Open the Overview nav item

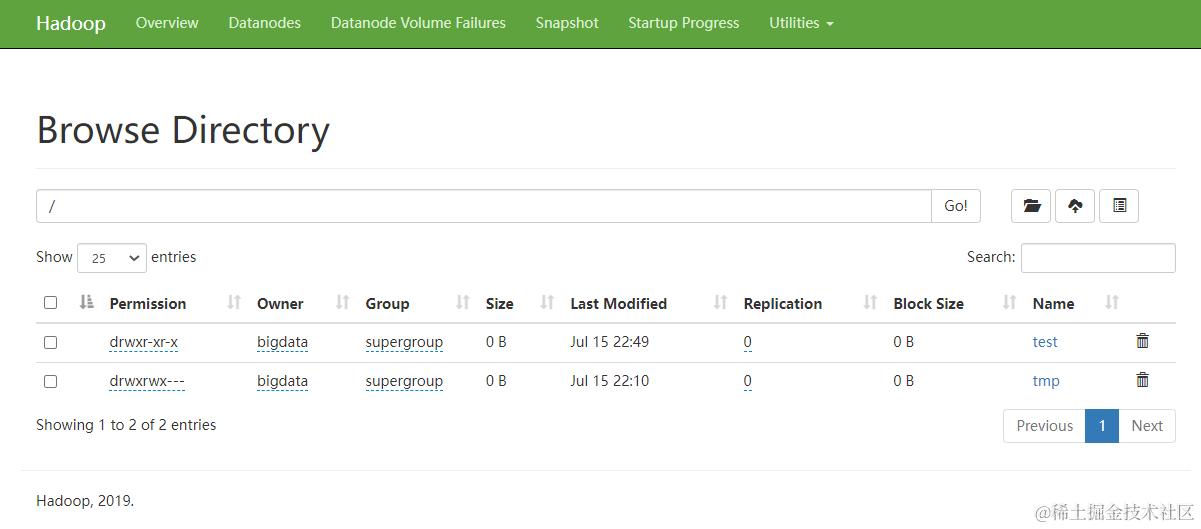(167, 23)
